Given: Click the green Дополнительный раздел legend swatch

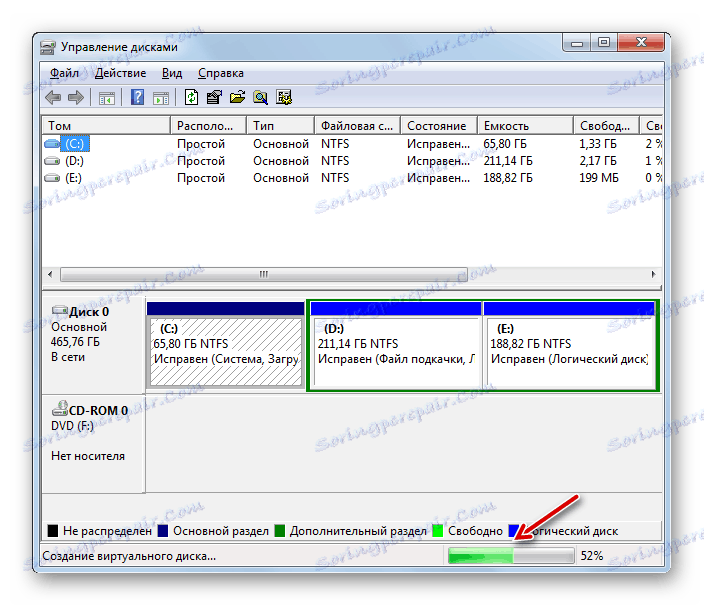Looking at the screenshot, I should pos(280,531).
